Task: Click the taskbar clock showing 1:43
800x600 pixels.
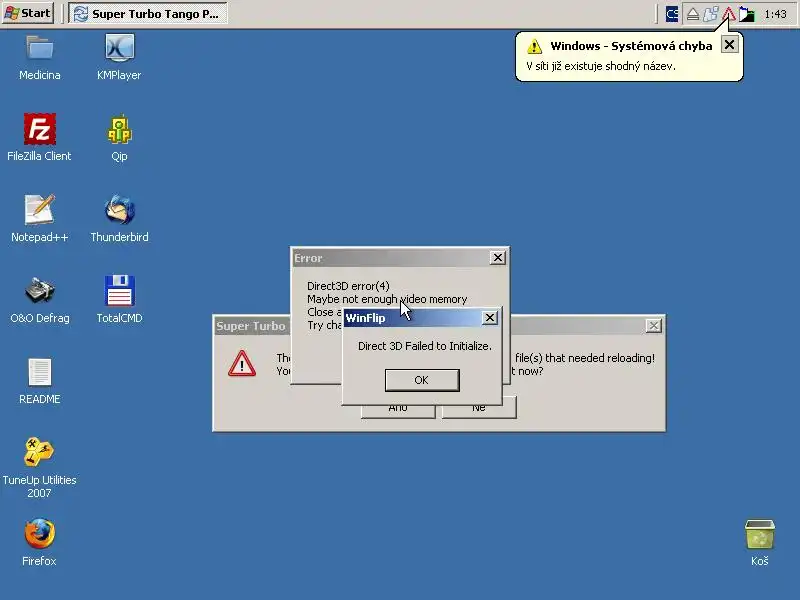Action: pos(776,14)
